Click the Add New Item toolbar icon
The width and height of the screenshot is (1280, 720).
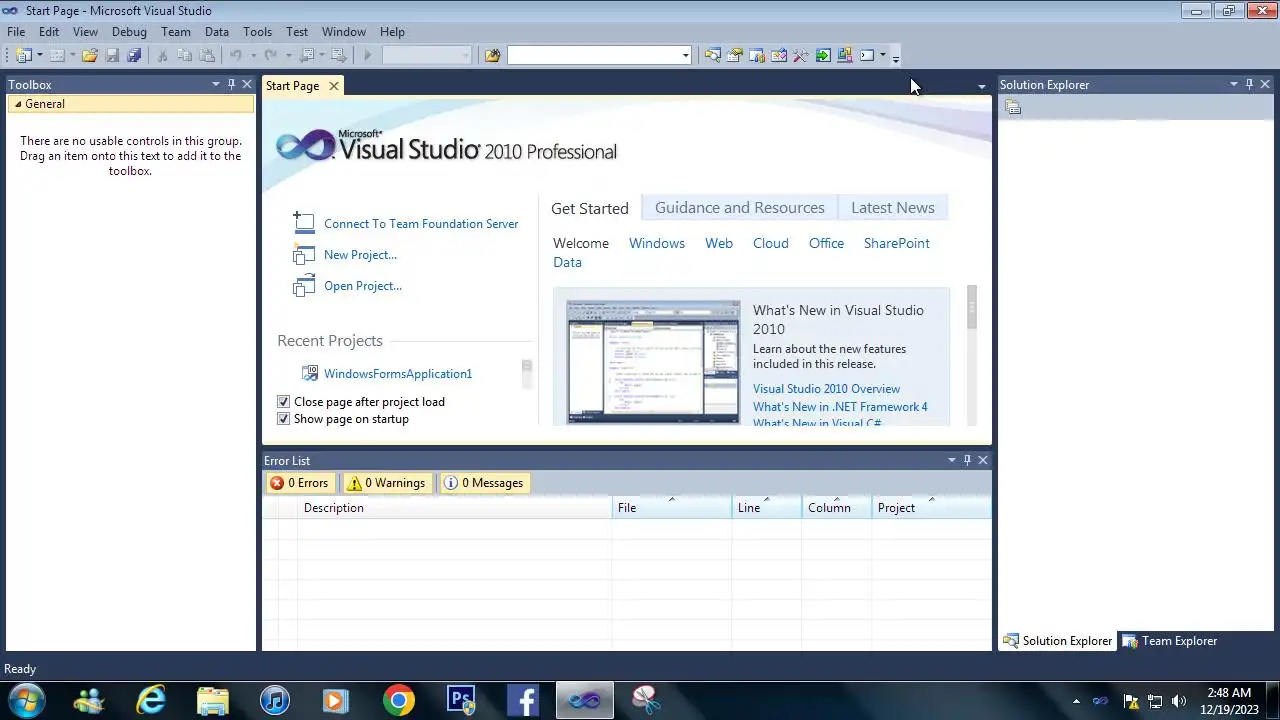click(57, 56)
